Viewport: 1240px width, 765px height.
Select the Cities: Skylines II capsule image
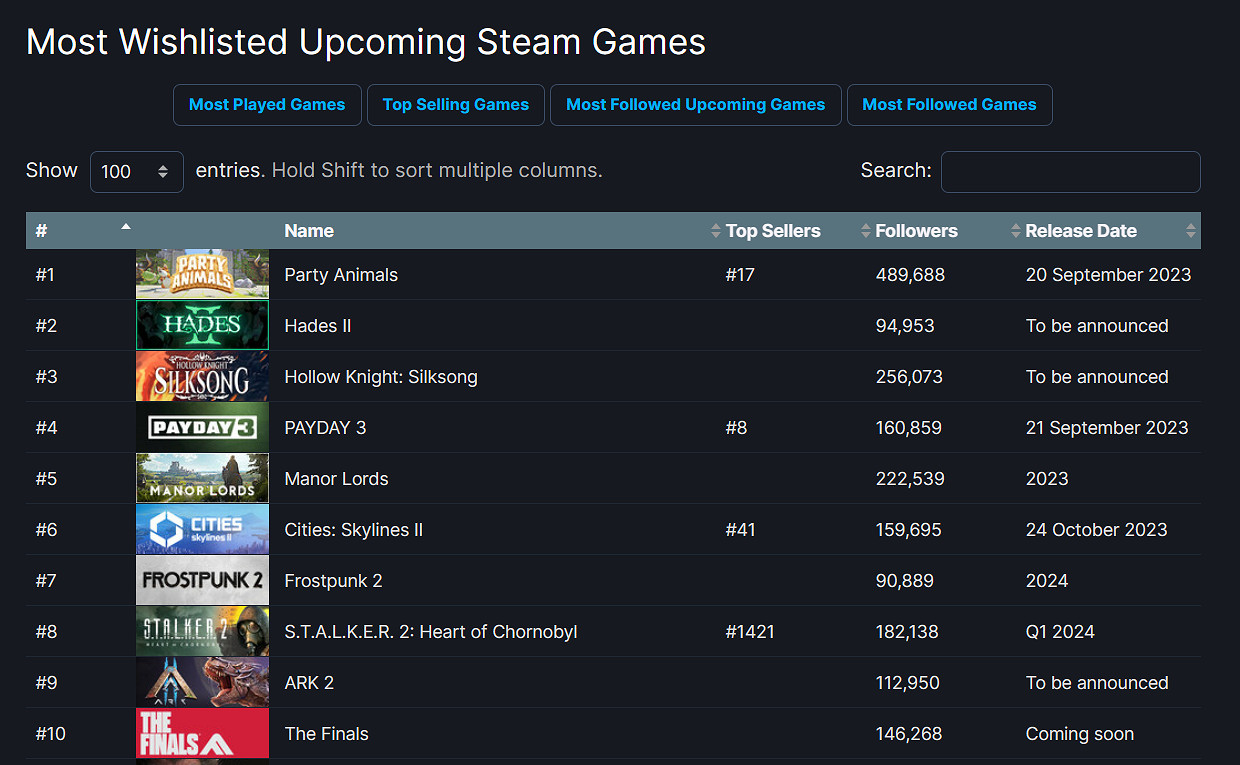point(202,529)
